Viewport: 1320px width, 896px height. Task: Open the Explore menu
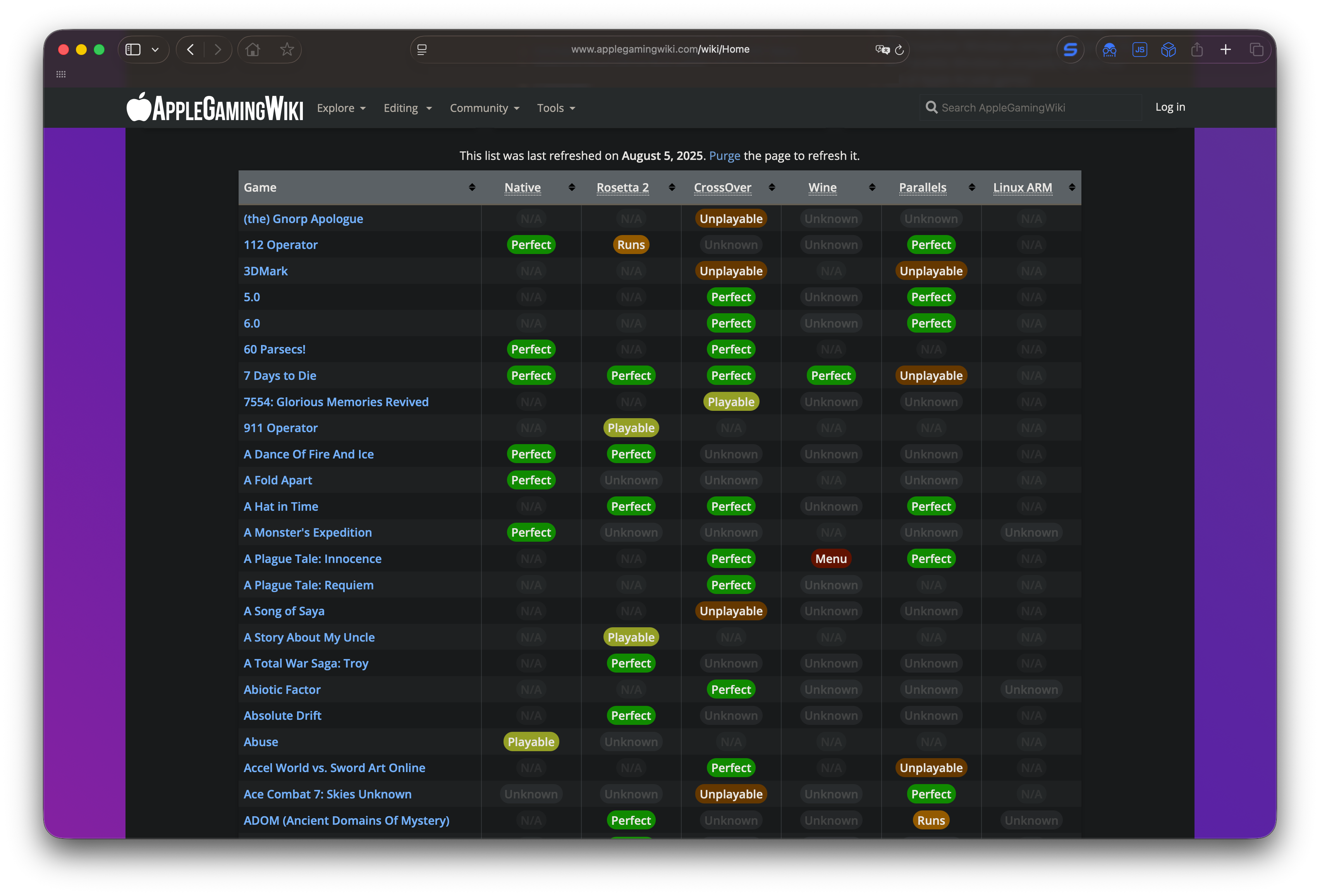tap(341, 108)
